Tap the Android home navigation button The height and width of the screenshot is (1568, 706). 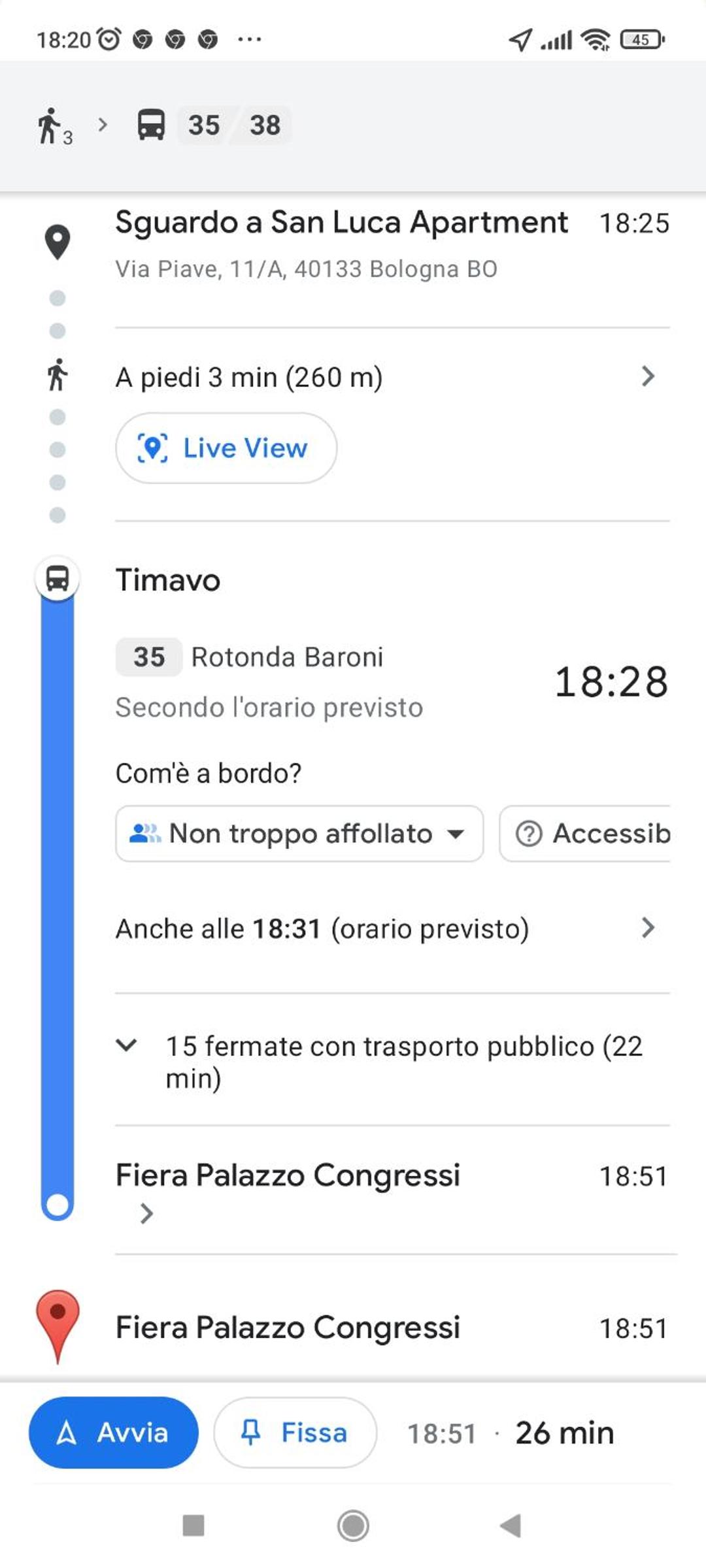pos(353,1526)
